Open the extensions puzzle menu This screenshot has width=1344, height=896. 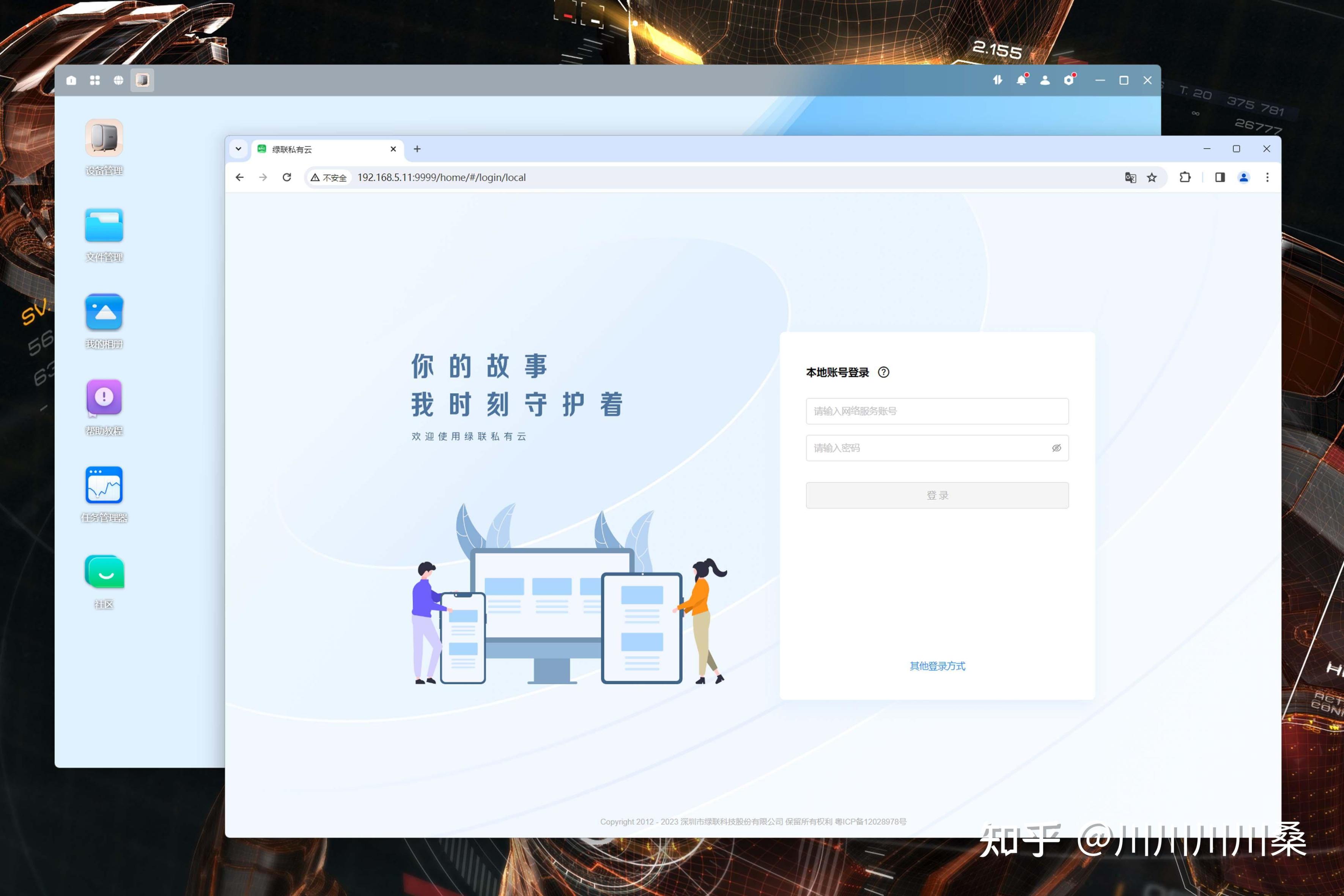pos(1185,178)
